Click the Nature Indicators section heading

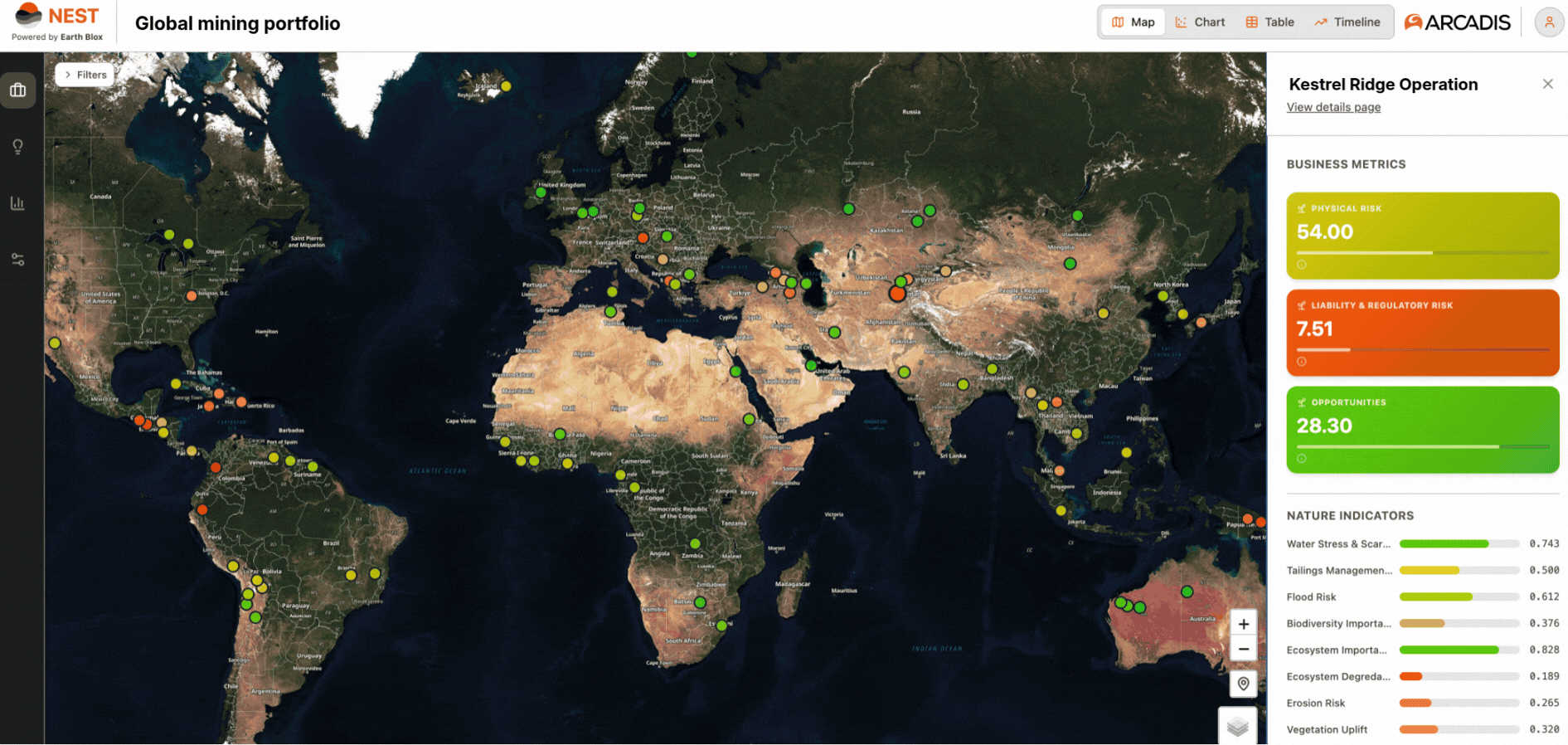(x=1350, y=516)
